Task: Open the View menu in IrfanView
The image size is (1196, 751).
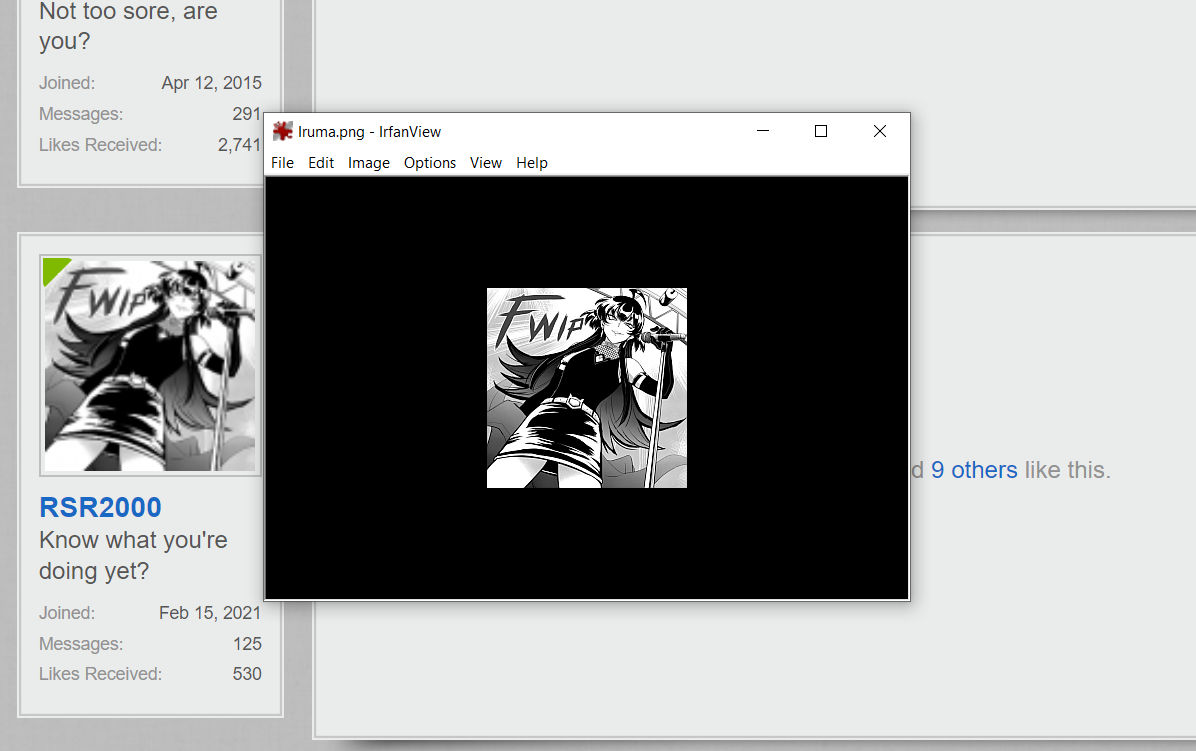Action: (x=486, y=163)
